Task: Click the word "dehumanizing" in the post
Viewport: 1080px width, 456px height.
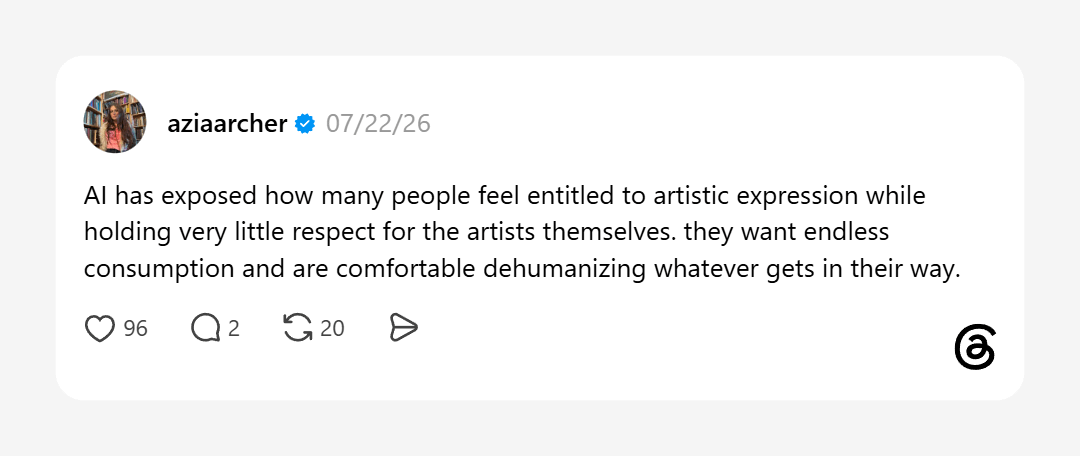Action: (x=564, y=271)
